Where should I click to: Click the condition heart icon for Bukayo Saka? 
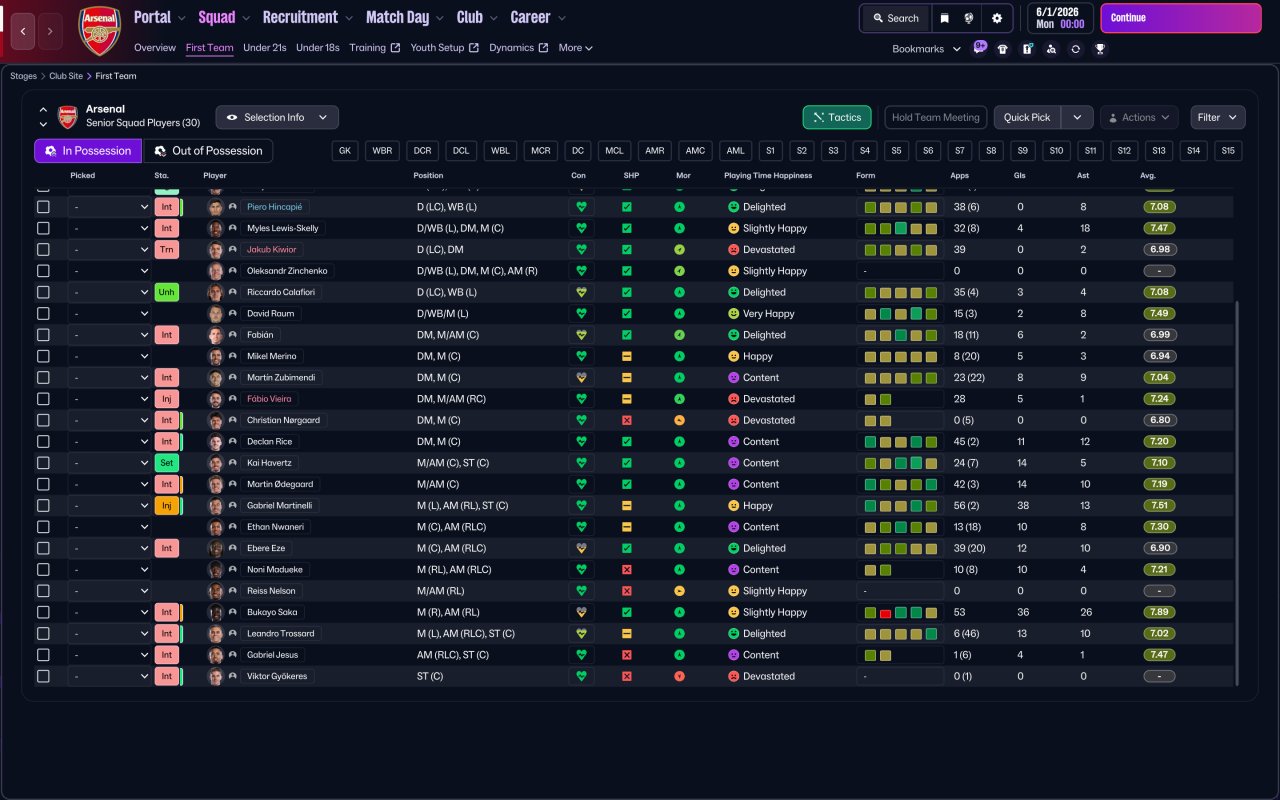[x=581, y=612]
